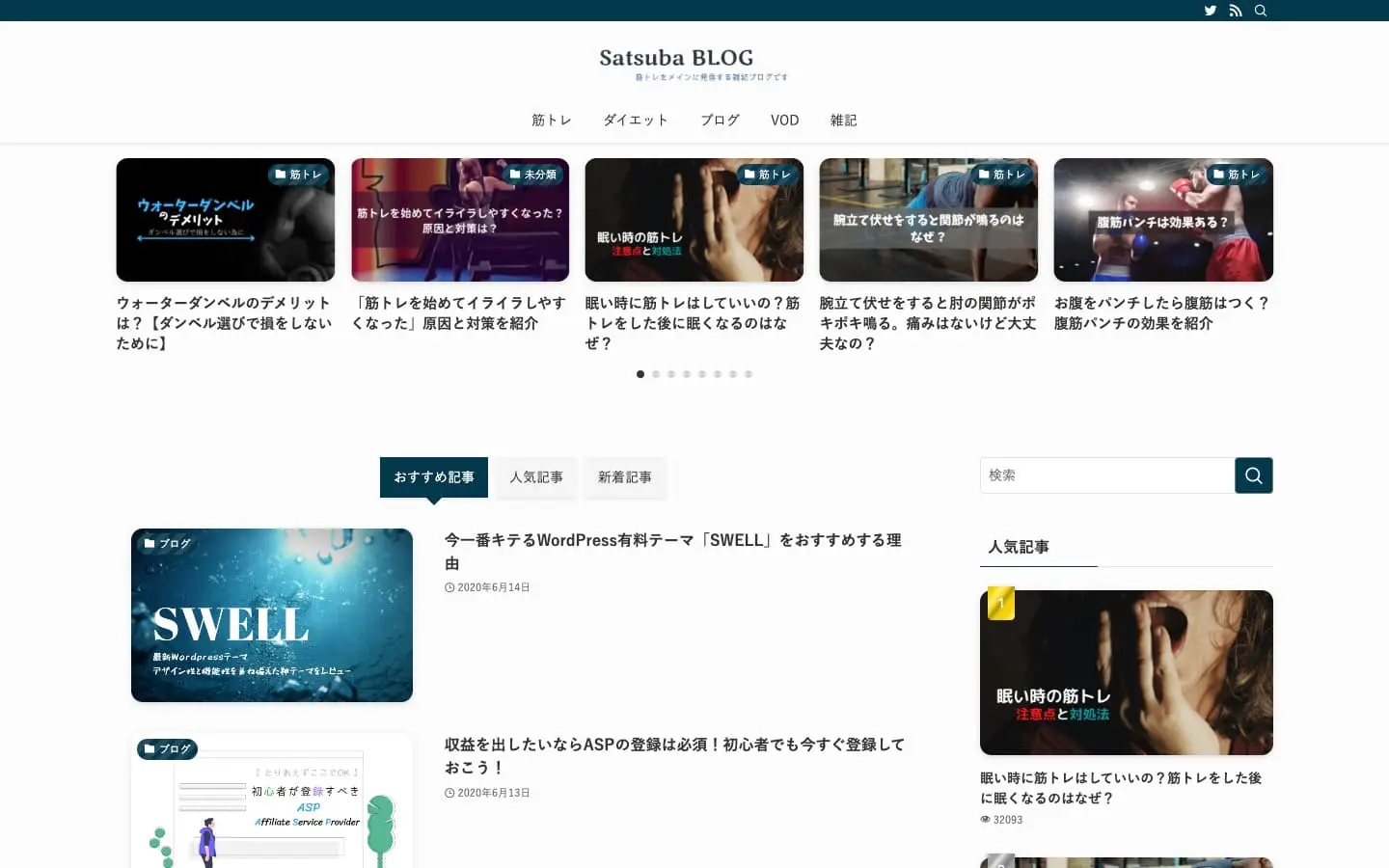Open the ダイエット navigation menu item
1389x868 pixels.
pyautogui.click(x=635, y=120)
